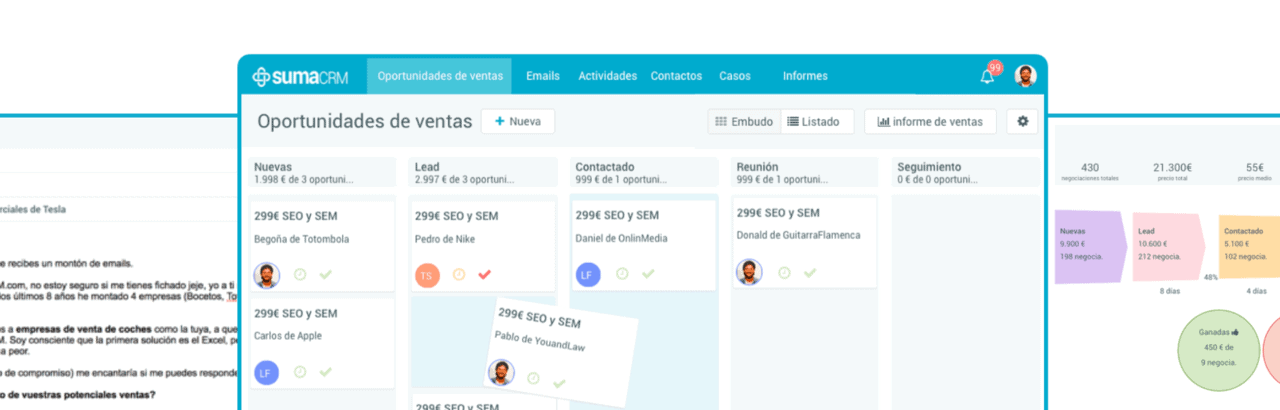Click clock icon on Pedro de Nike card
The height and width of the screenshot is (410, 1280).
[459, 274]
